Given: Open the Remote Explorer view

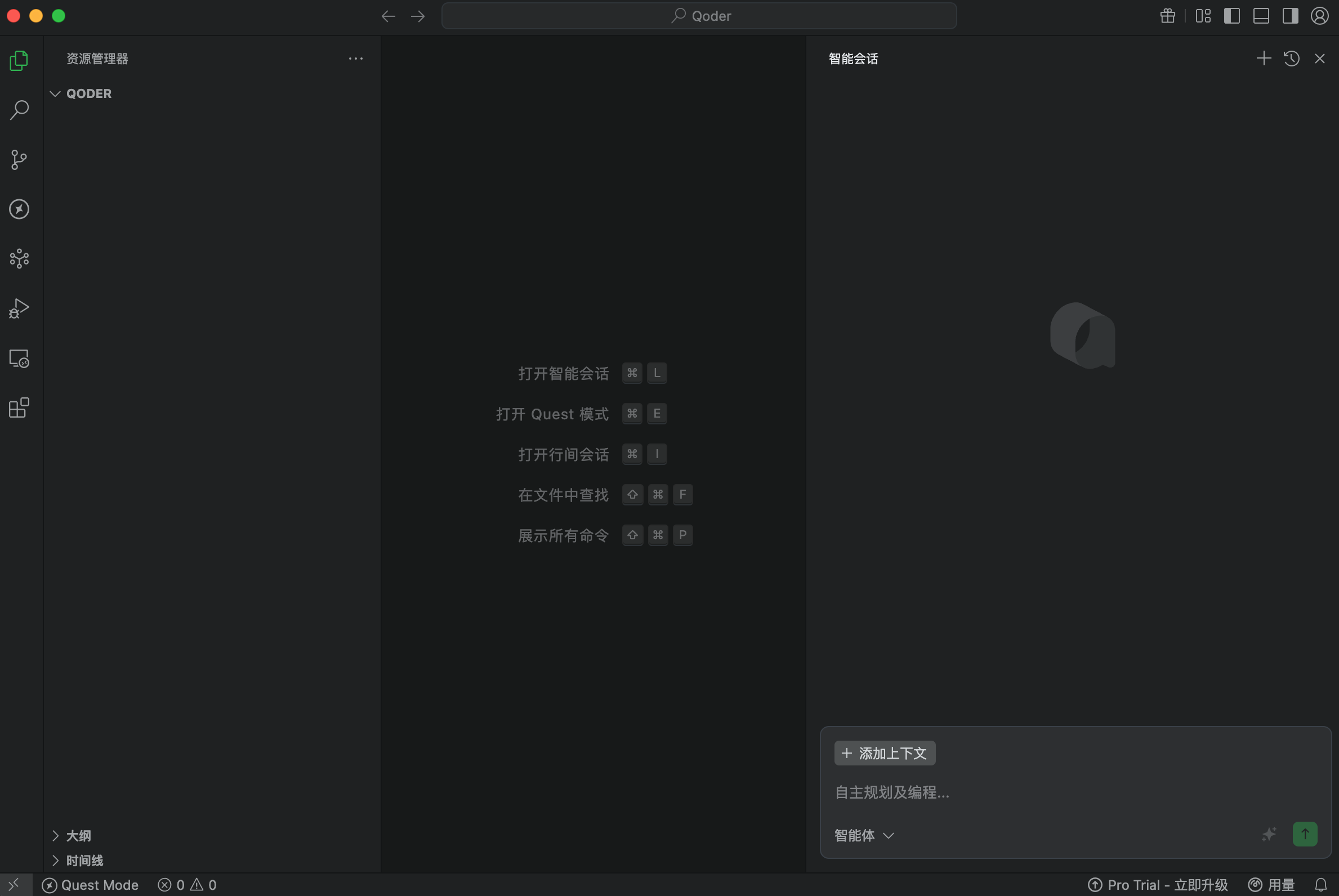Looking at the screenshot, I should [19, 359].
